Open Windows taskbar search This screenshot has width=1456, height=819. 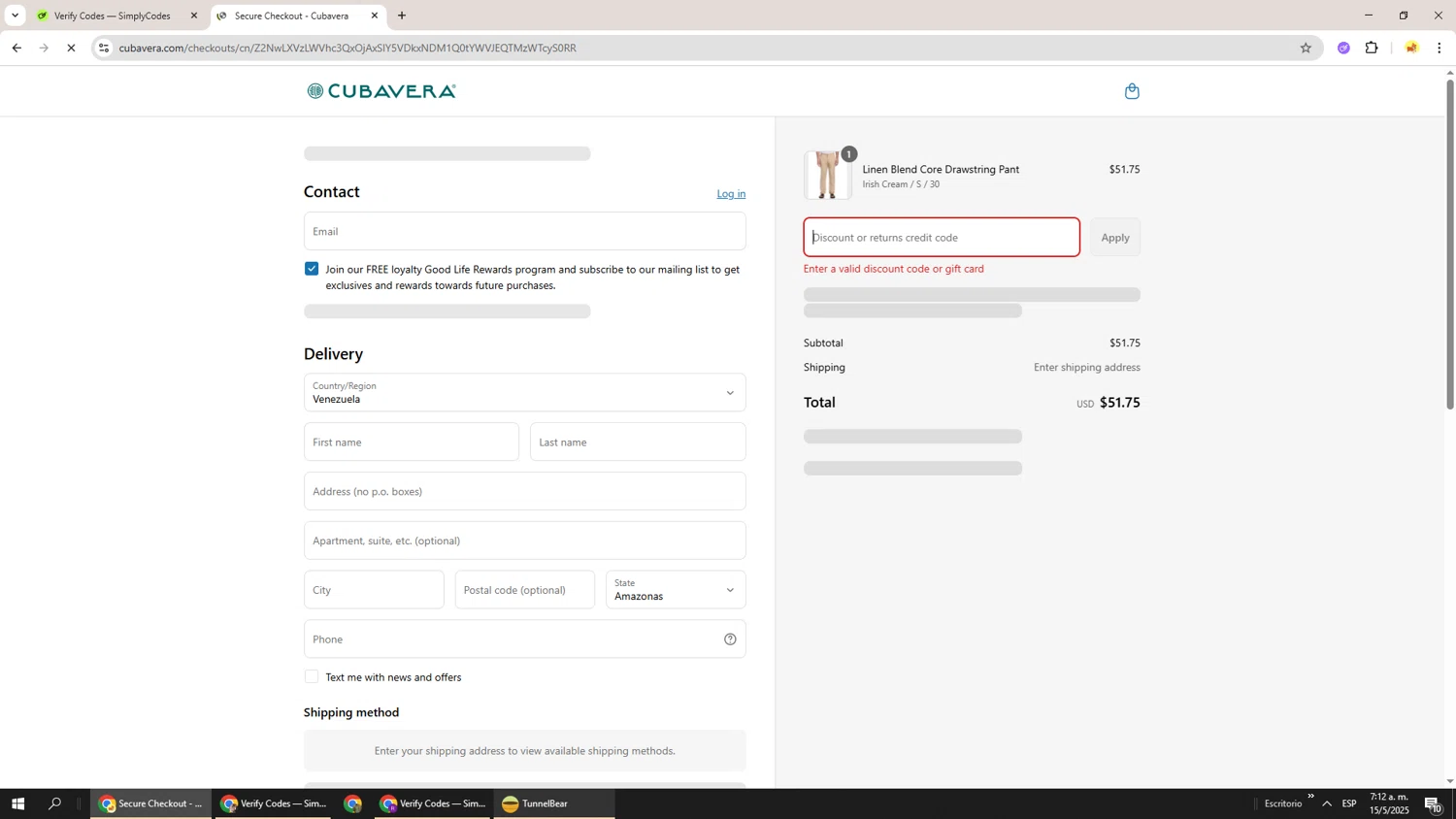pos(54,803)
